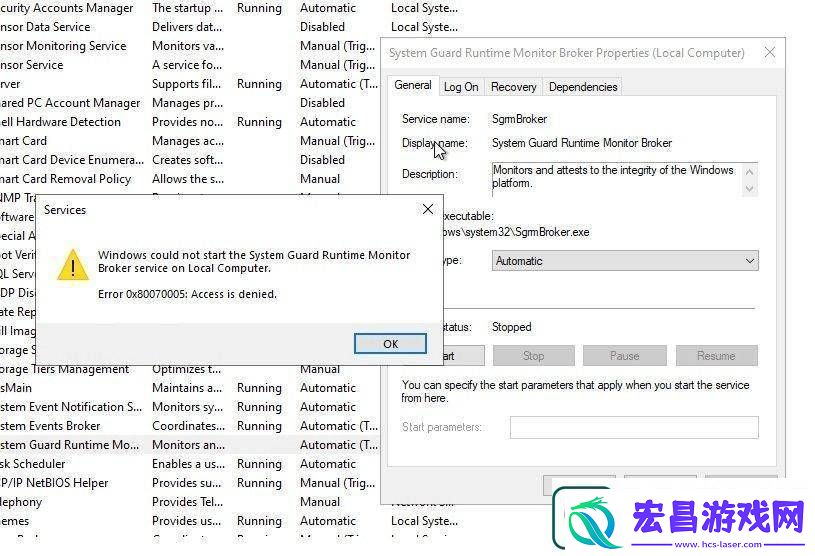The height and width of the screenshot is (556, 815).
Task: Select the TCP/IP NetBIOS Helper row
Action: 190,483
